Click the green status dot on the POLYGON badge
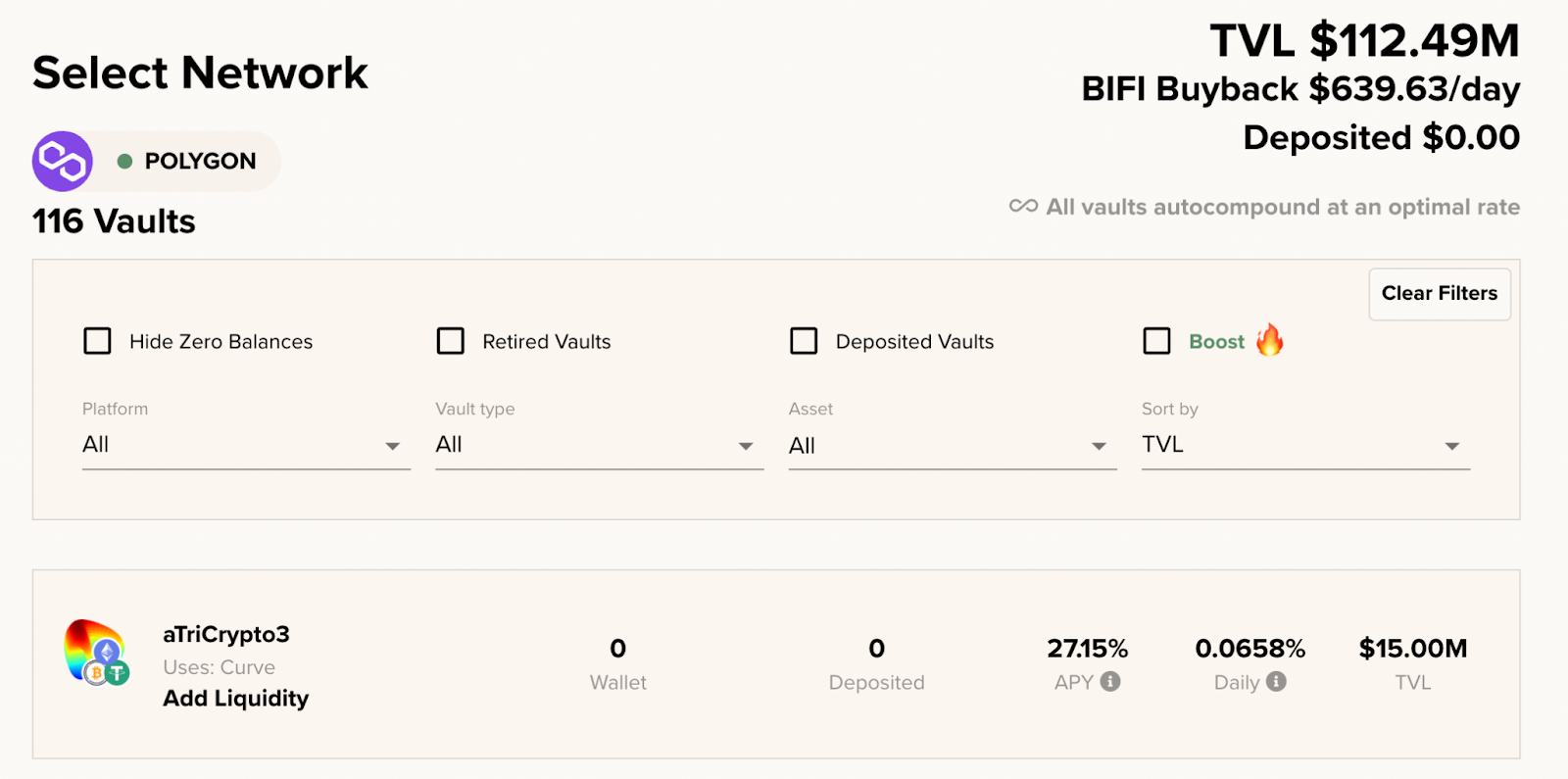This screenshot has width=1568, height=779. tap(125, 161)
